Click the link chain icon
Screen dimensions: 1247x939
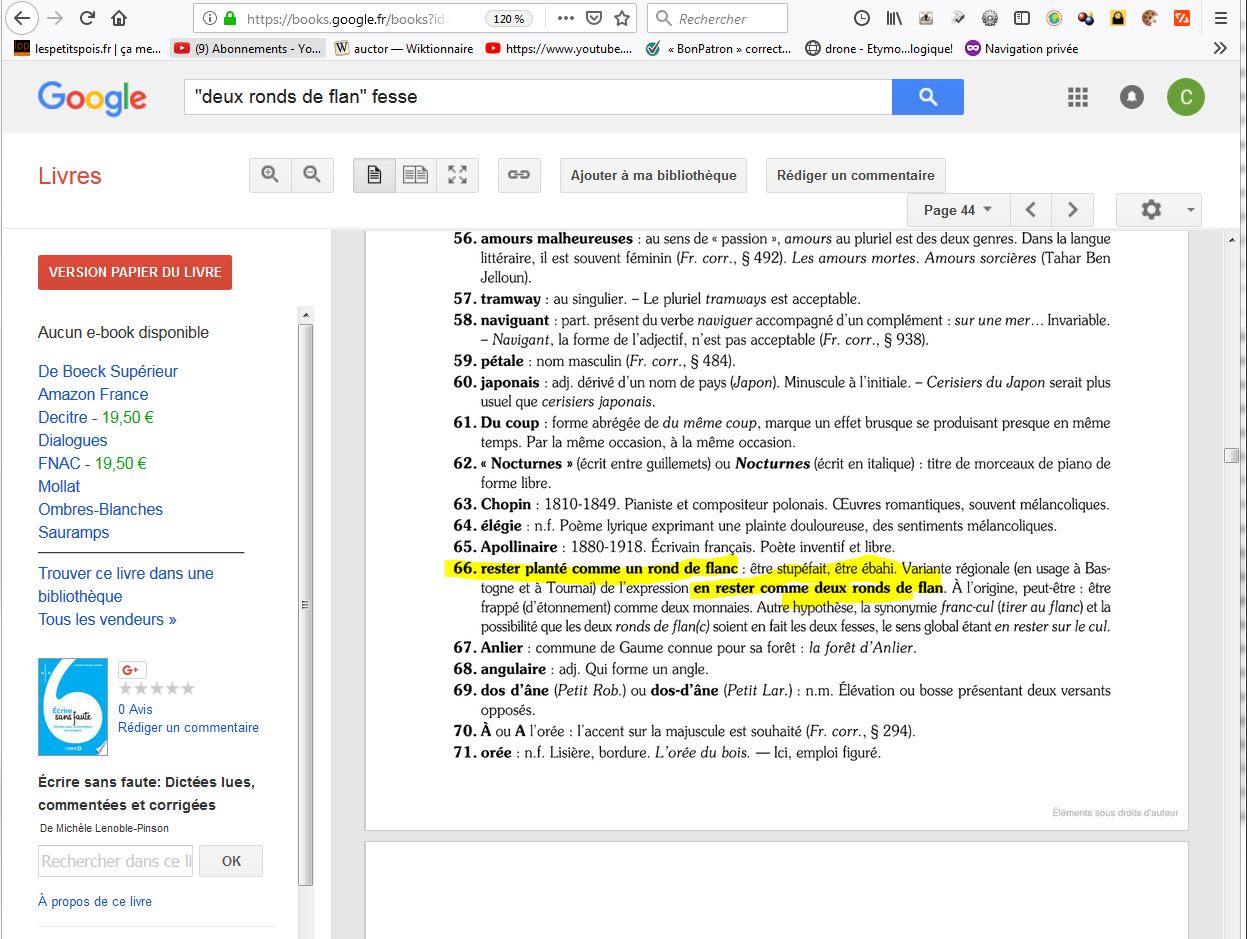point(518,175)
